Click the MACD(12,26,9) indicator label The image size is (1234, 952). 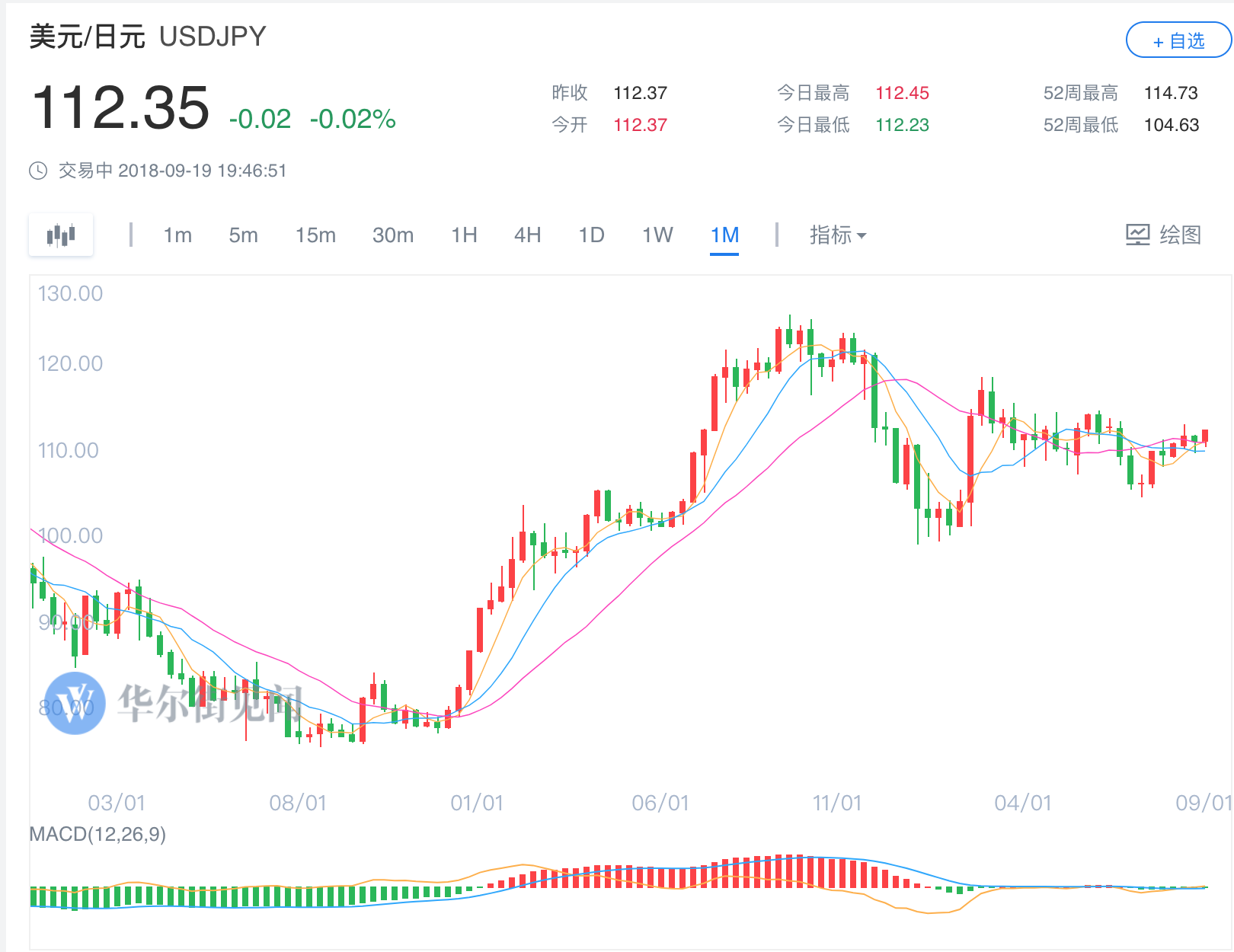pyautogui.click(x=98, y=835)
